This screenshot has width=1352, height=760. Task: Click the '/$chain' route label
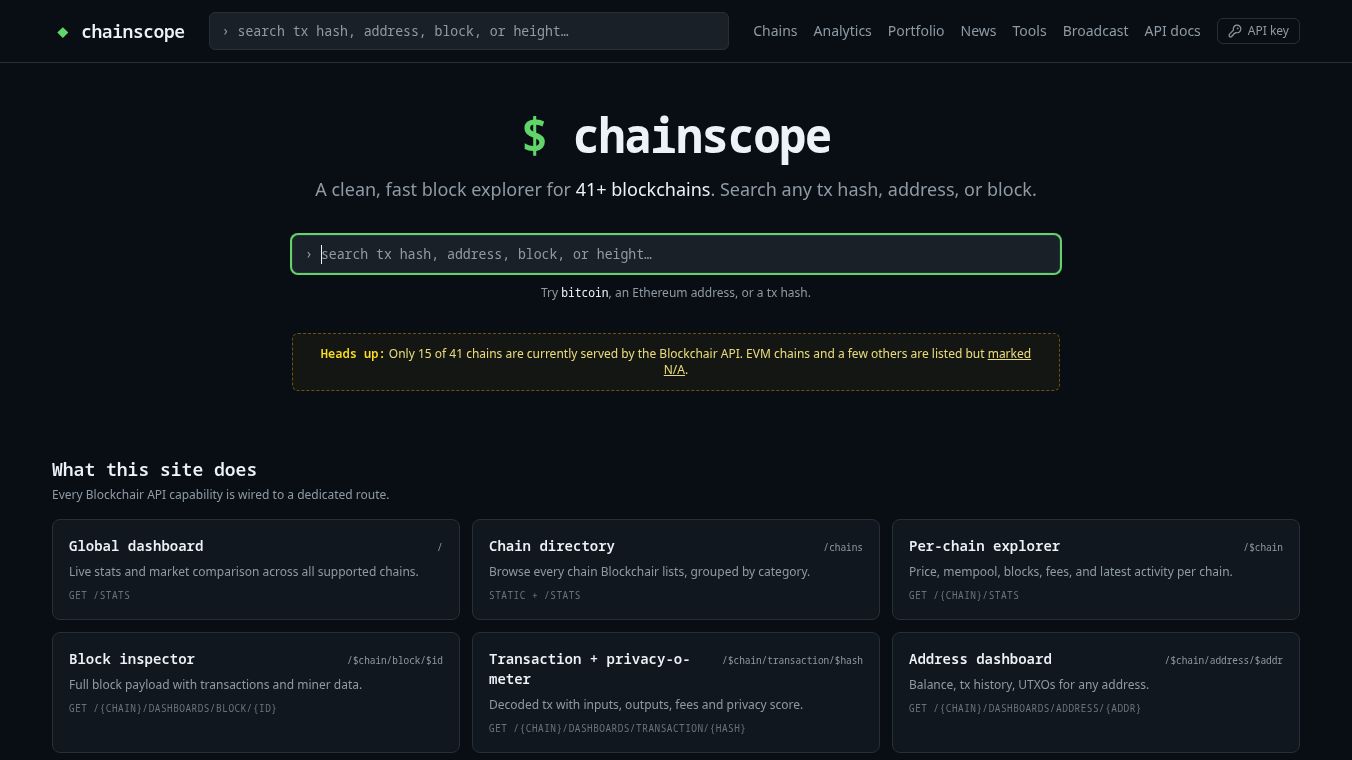[1263, 547]
